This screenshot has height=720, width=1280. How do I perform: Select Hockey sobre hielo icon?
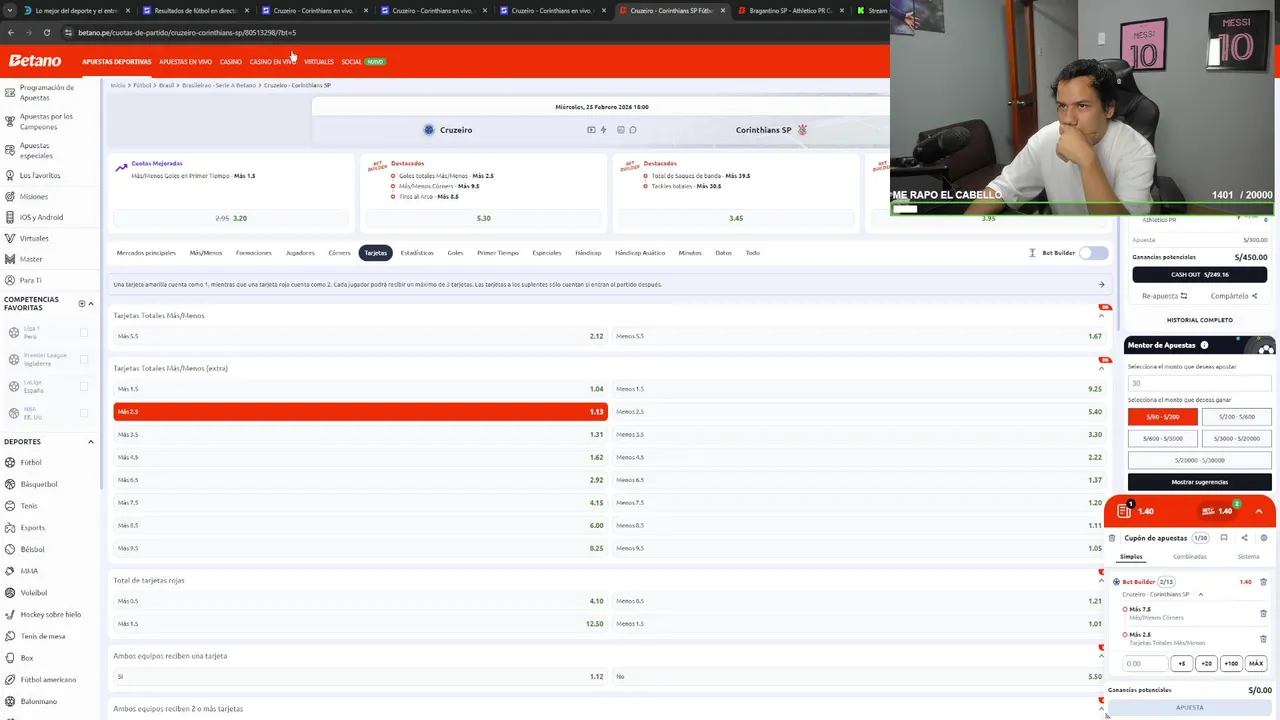click(9, 615)
